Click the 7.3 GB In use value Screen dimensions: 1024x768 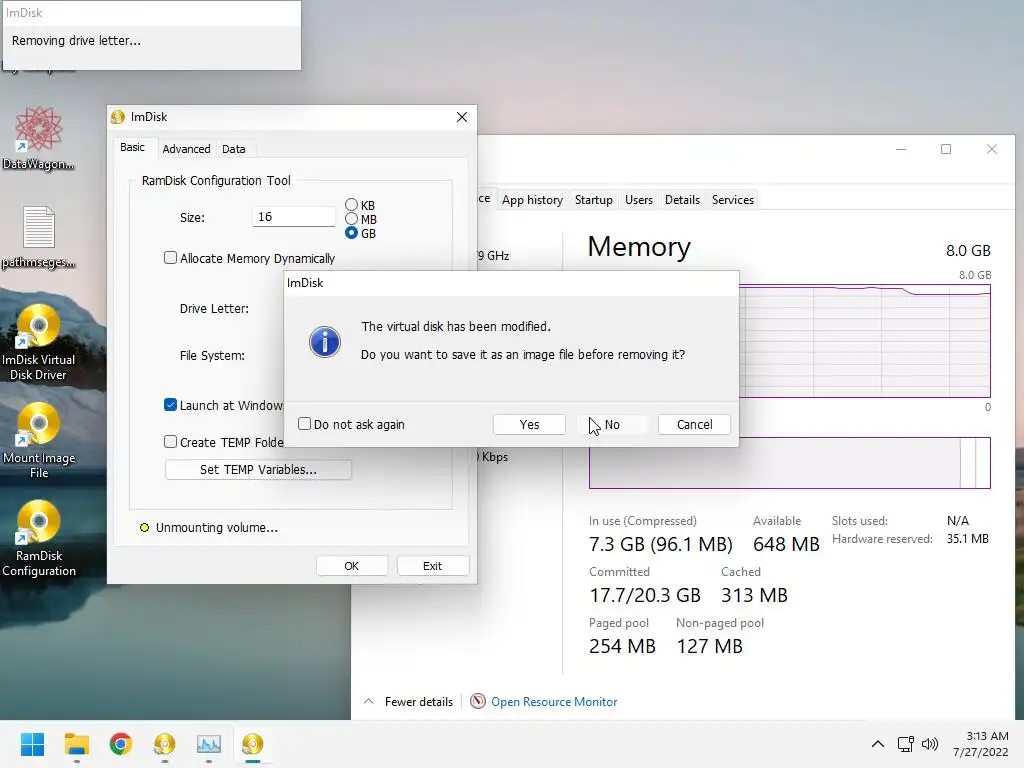[660, 544]
